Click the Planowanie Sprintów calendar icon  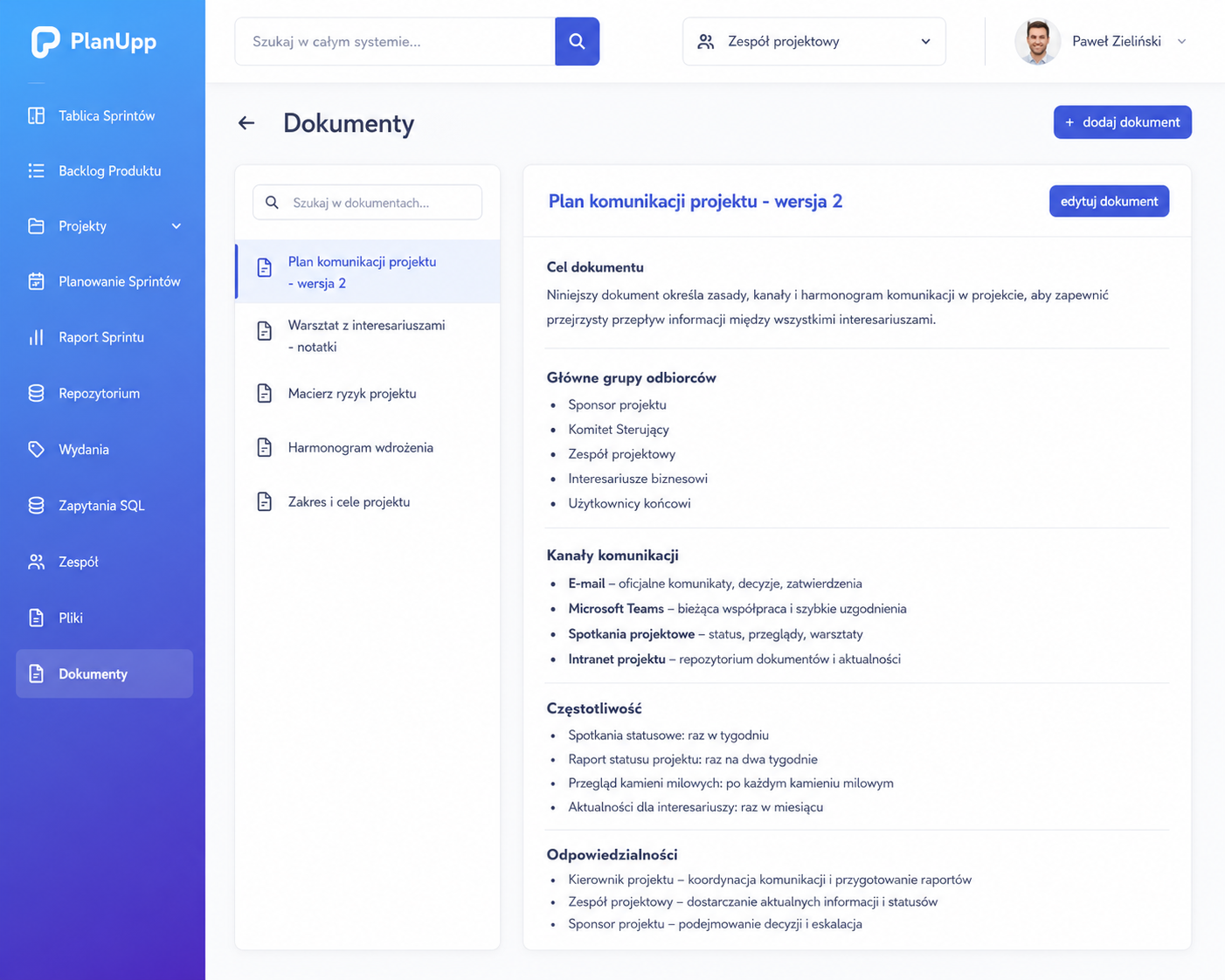[x=36, y=281]
